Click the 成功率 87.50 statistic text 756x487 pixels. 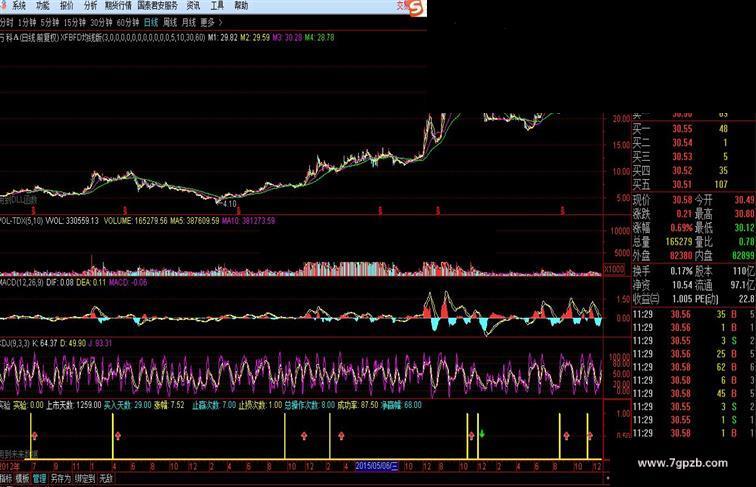(x=357, y=405)
